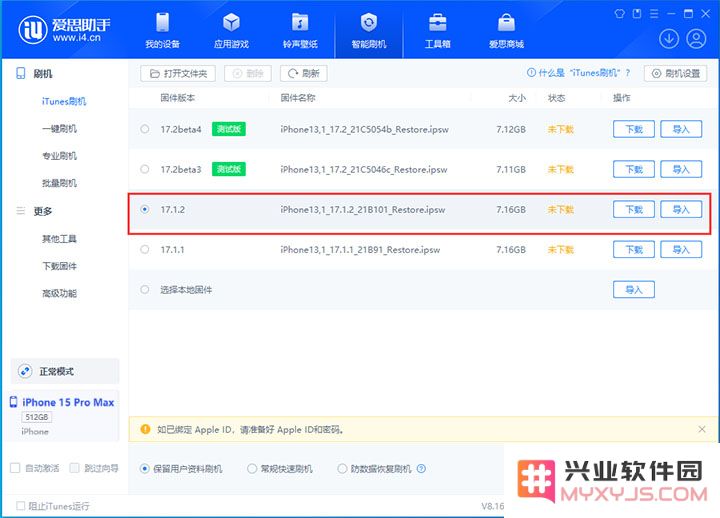Import firmware for the 17.1.1 row

pos(681,249)
